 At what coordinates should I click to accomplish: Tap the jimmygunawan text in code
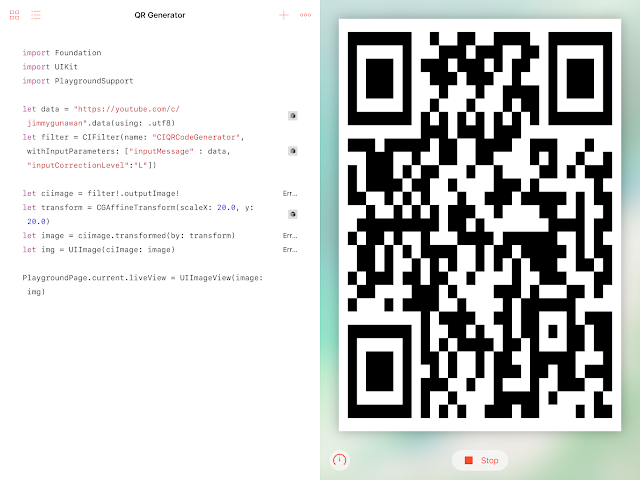point(55,123)
